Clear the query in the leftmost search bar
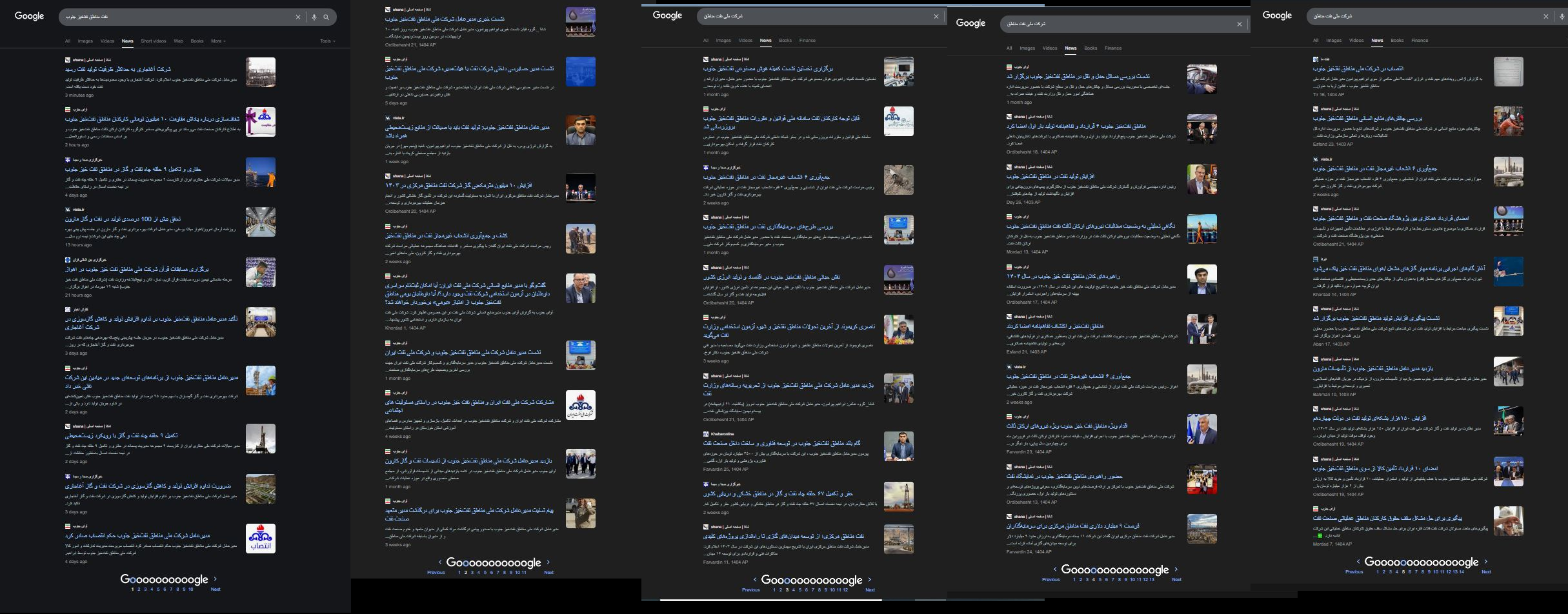The width and height of the screenshot is (1568, 614). 298,17
